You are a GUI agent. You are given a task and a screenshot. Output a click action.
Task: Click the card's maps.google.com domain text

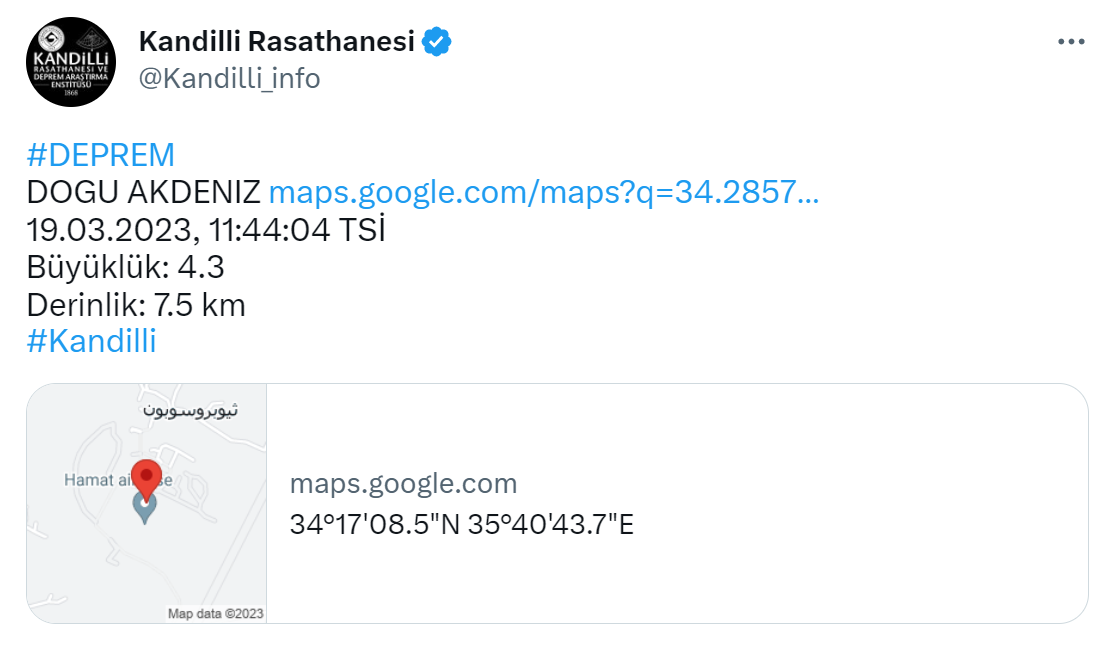(404, 484)
